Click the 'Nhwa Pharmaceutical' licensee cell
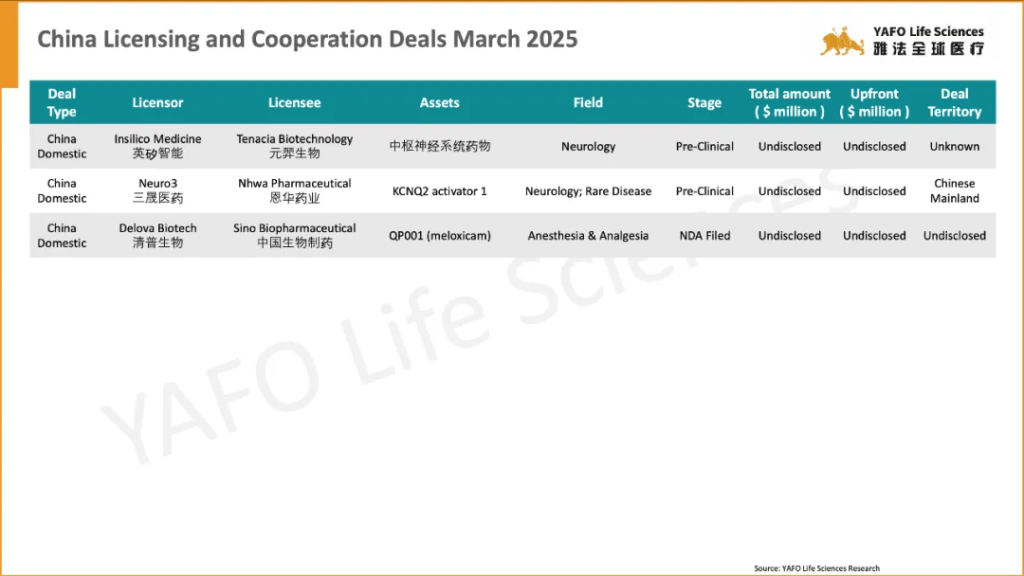 pos(294,191)
